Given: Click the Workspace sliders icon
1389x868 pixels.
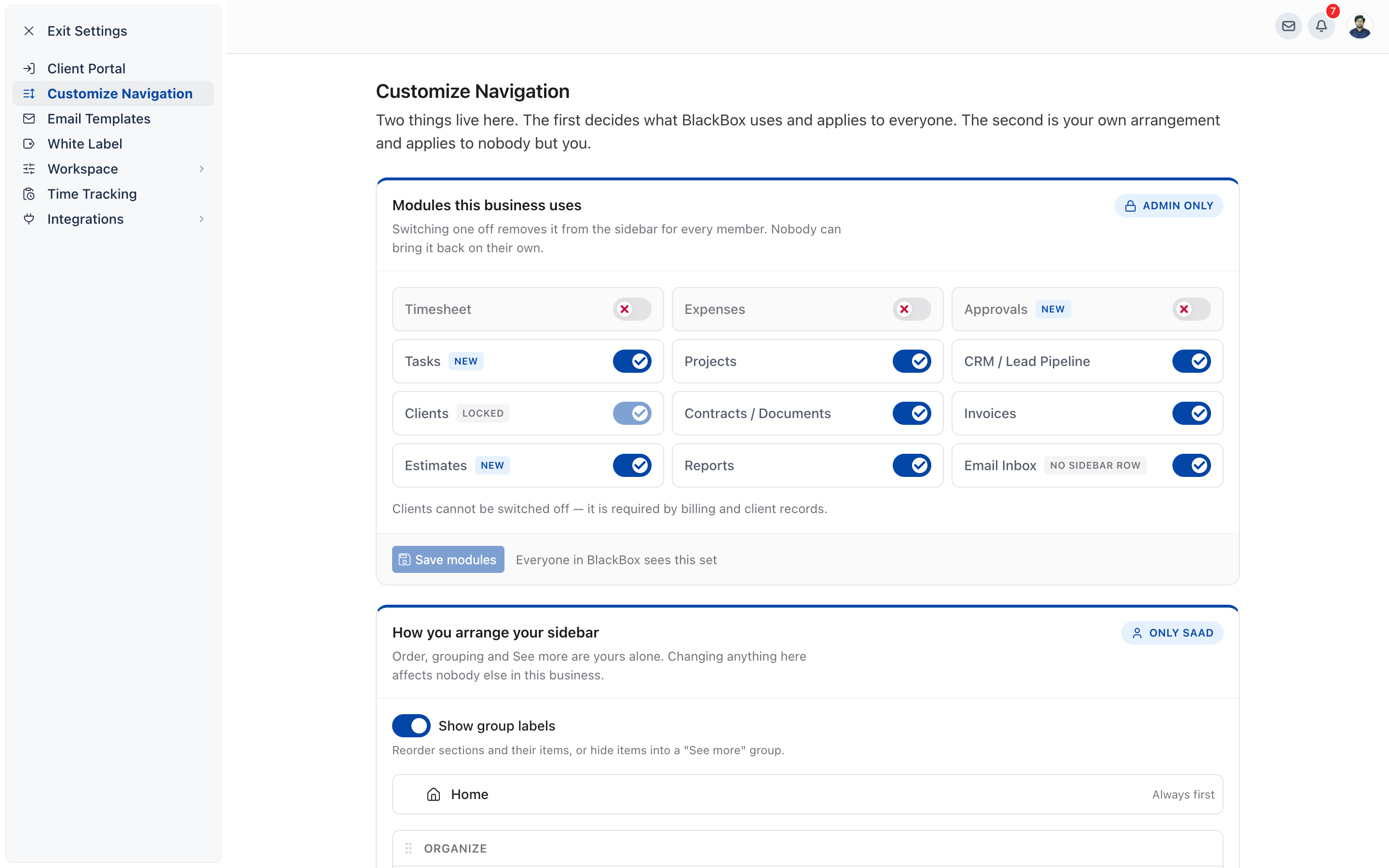Looking at the screenshot, I should (x=29, y=169).
